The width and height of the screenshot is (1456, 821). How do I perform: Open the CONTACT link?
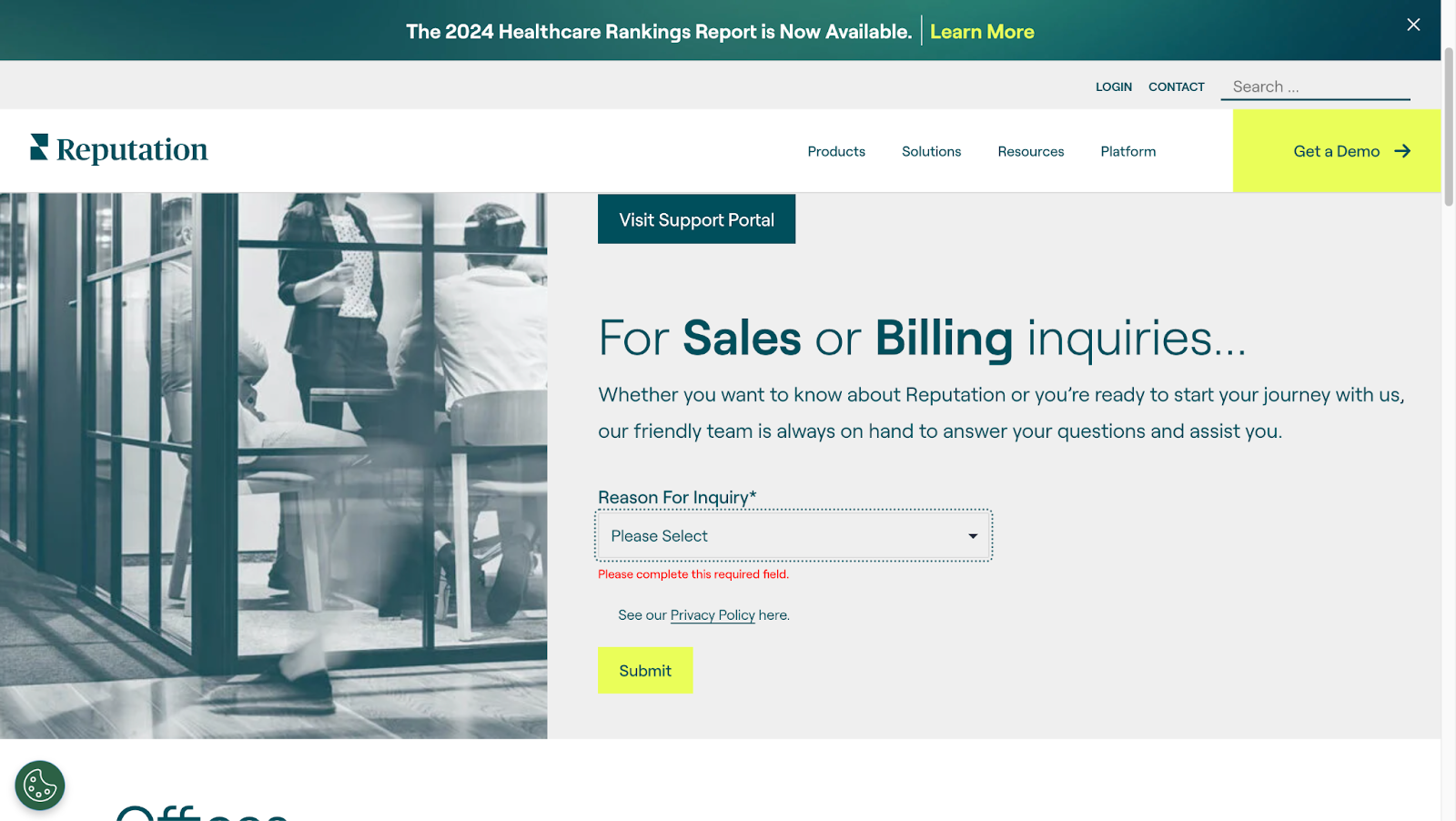coord(1177,87)
